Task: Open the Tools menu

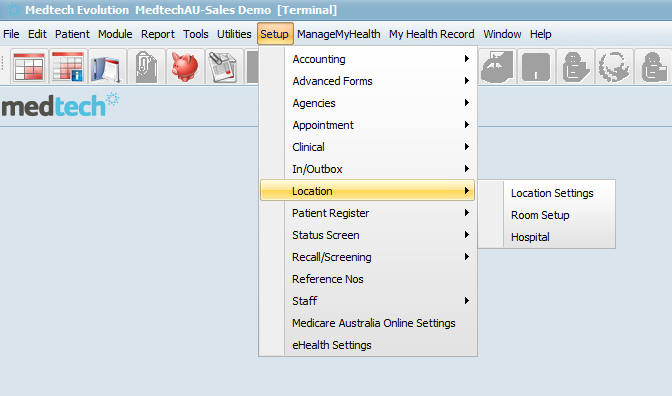Action: 195,34
